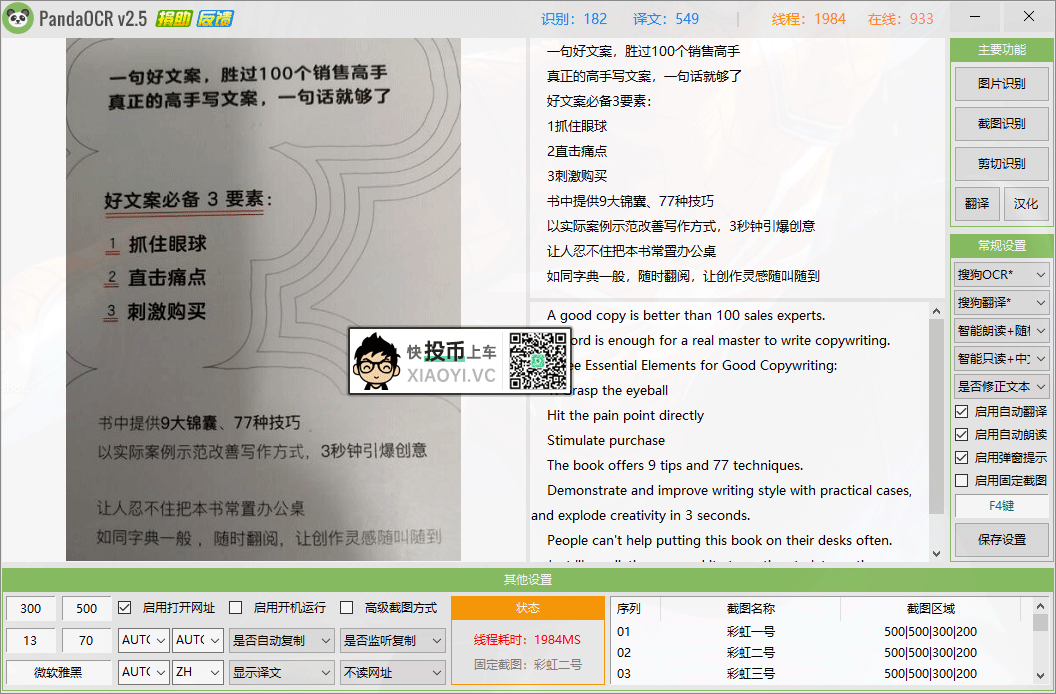Toggle 启用自动翻译 checkbox

(x=962, y=412)
